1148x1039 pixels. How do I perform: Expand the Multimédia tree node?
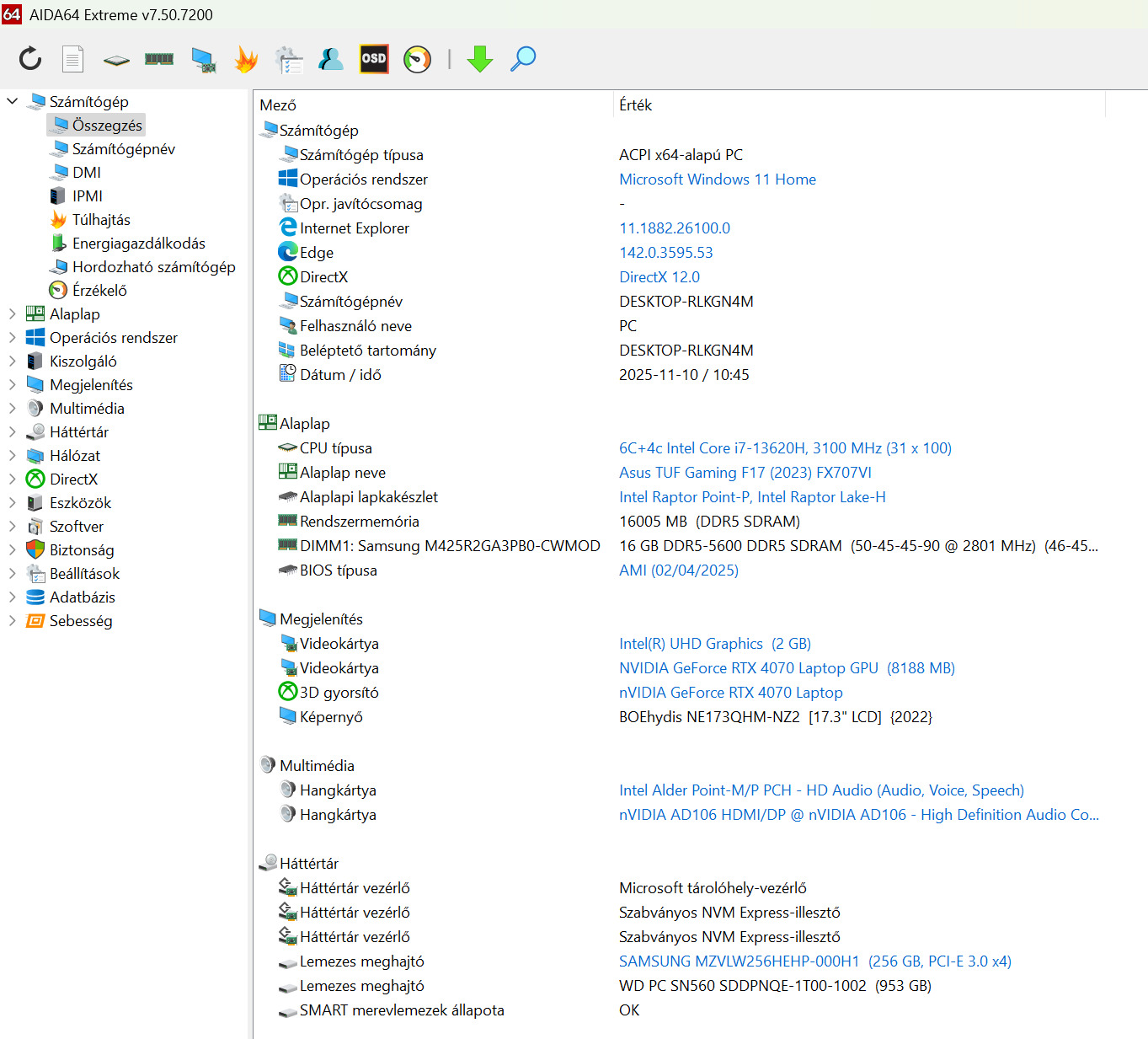coord(12,408)
